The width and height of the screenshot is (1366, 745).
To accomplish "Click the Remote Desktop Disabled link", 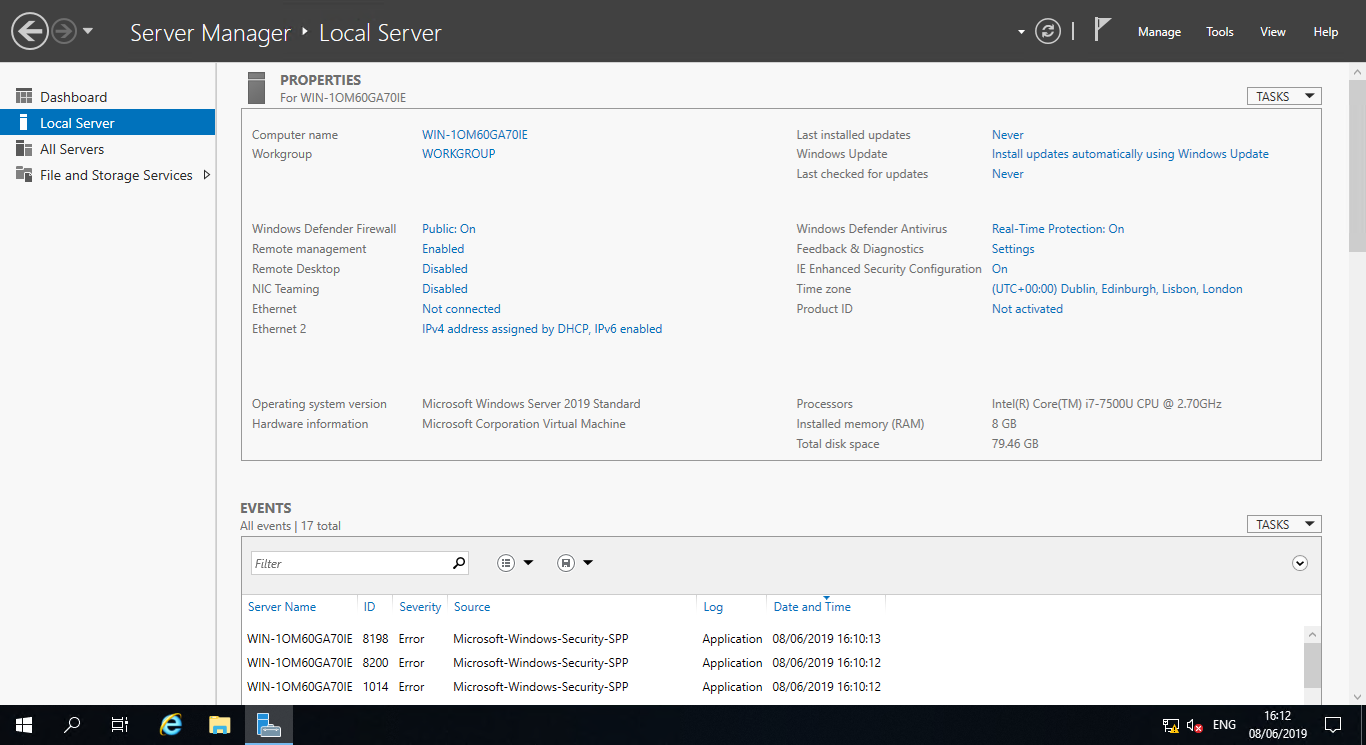I will point(445,269).
